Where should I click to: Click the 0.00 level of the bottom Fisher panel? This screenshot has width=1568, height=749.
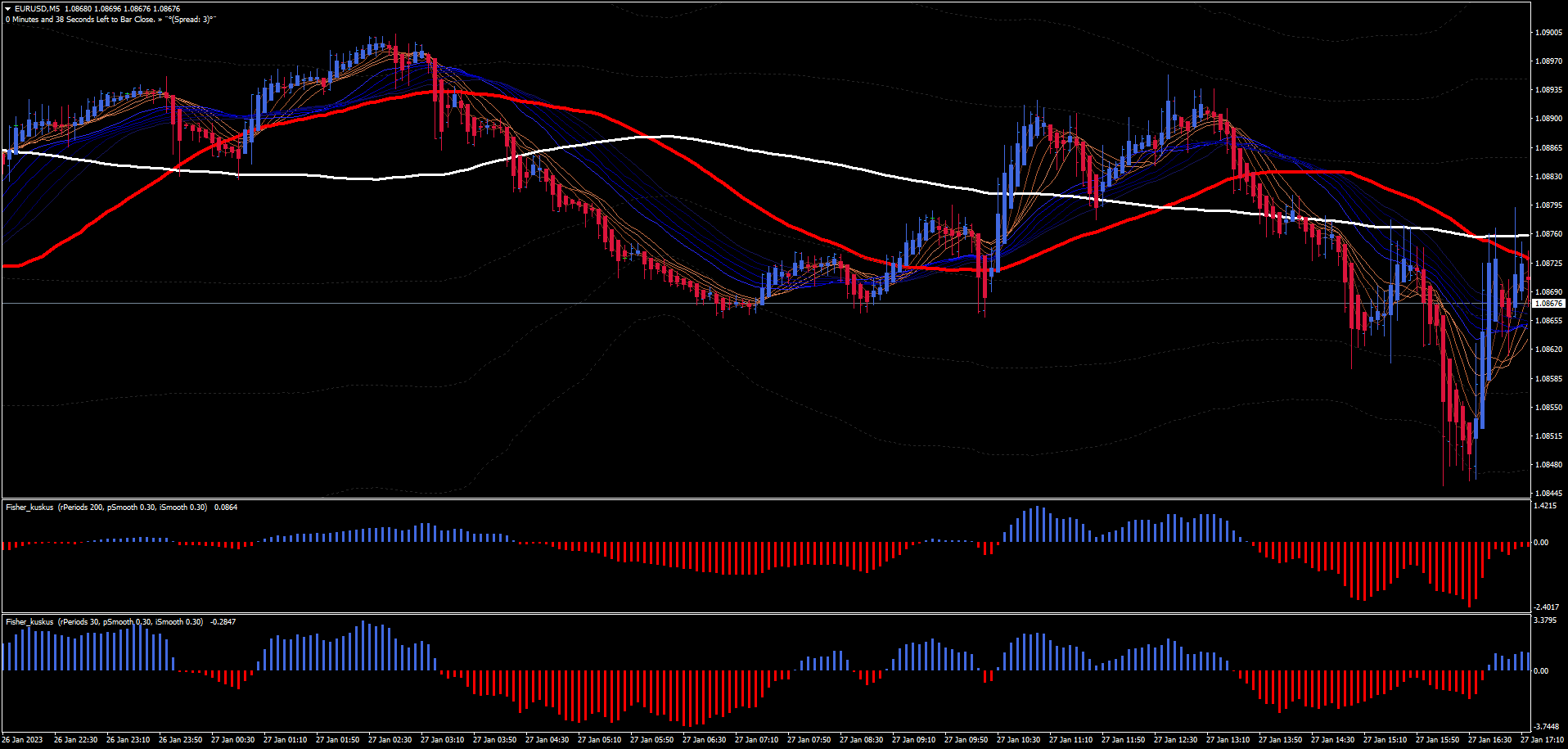pyautogui.click(x=1540, y=671)
